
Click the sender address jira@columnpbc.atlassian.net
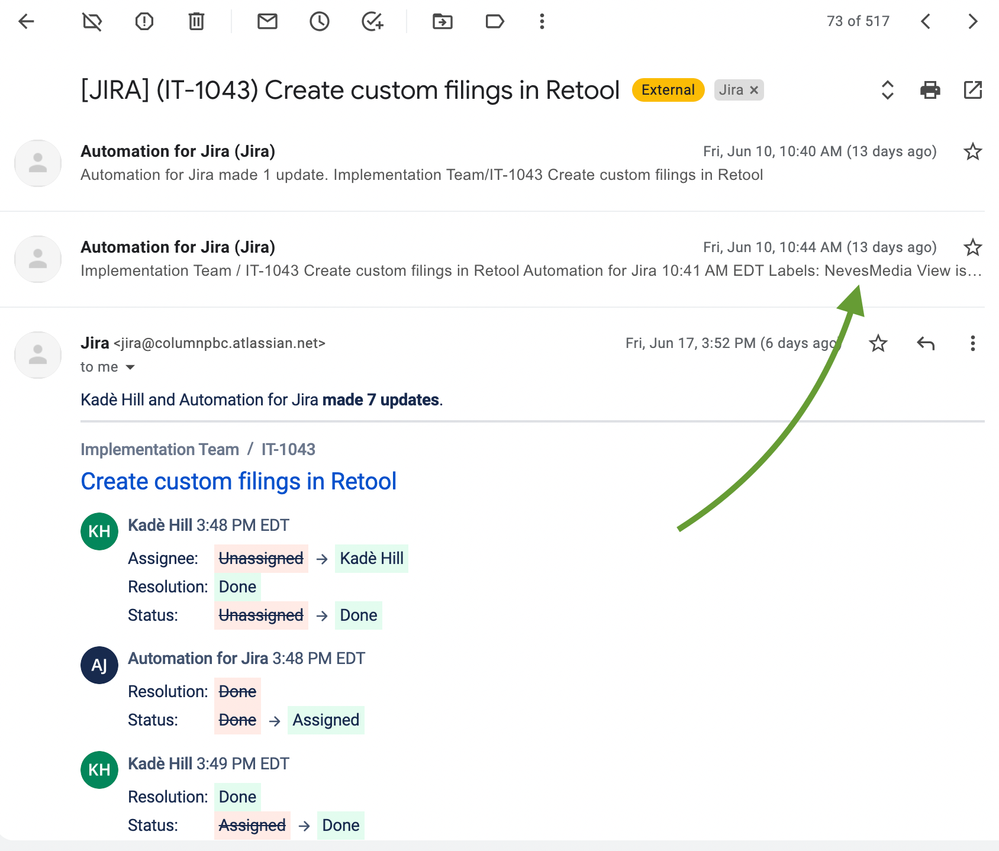[x=220, y=343]
